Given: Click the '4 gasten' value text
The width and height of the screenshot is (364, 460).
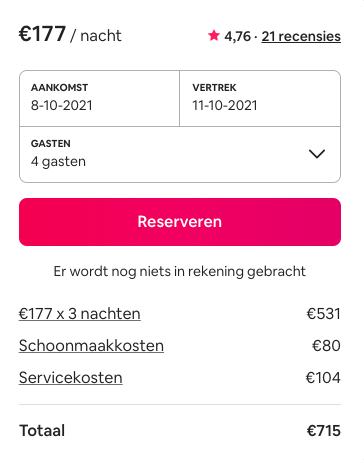Looking at the screenshot, I should 58,162.
